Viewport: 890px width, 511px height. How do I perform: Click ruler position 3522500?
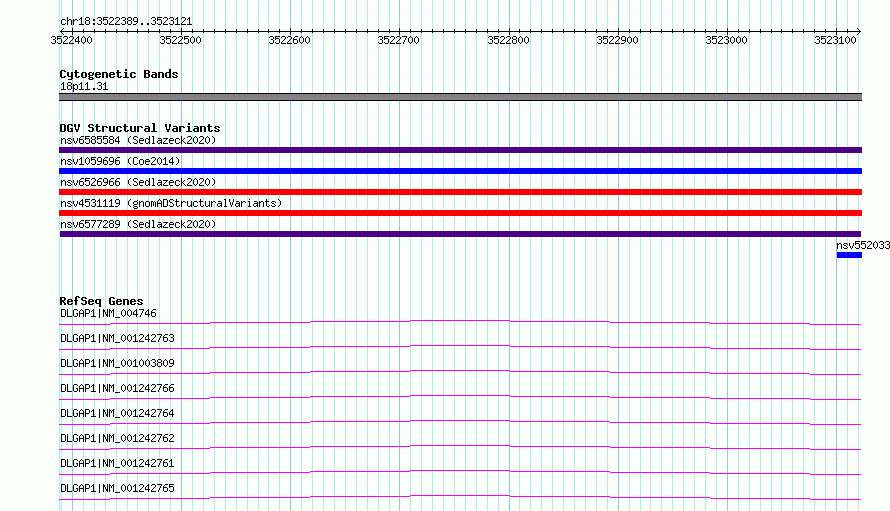(x=180, y=40)
